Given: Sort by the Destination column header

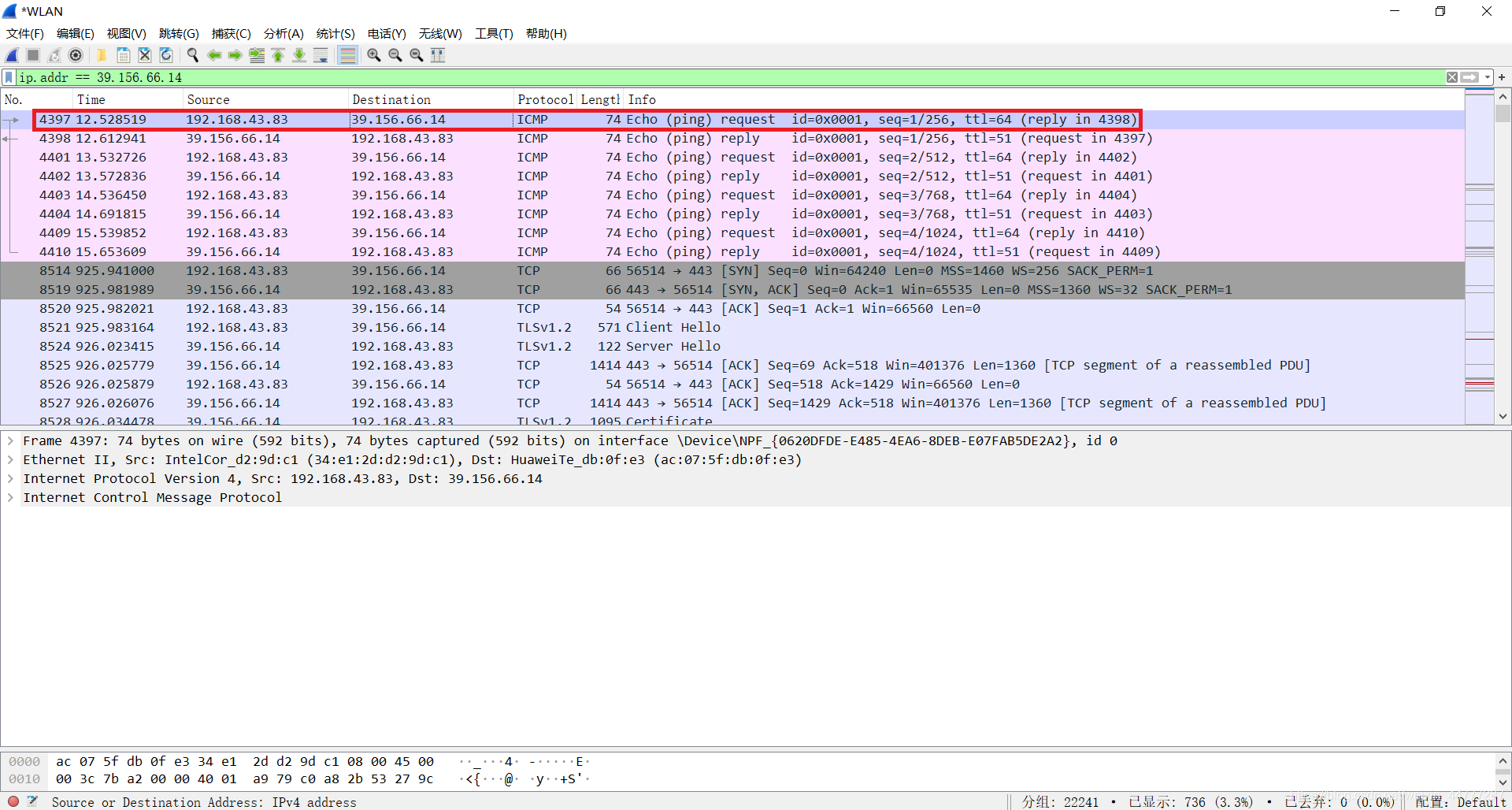Looking at the screenshot, I should [x=431, y=99].
